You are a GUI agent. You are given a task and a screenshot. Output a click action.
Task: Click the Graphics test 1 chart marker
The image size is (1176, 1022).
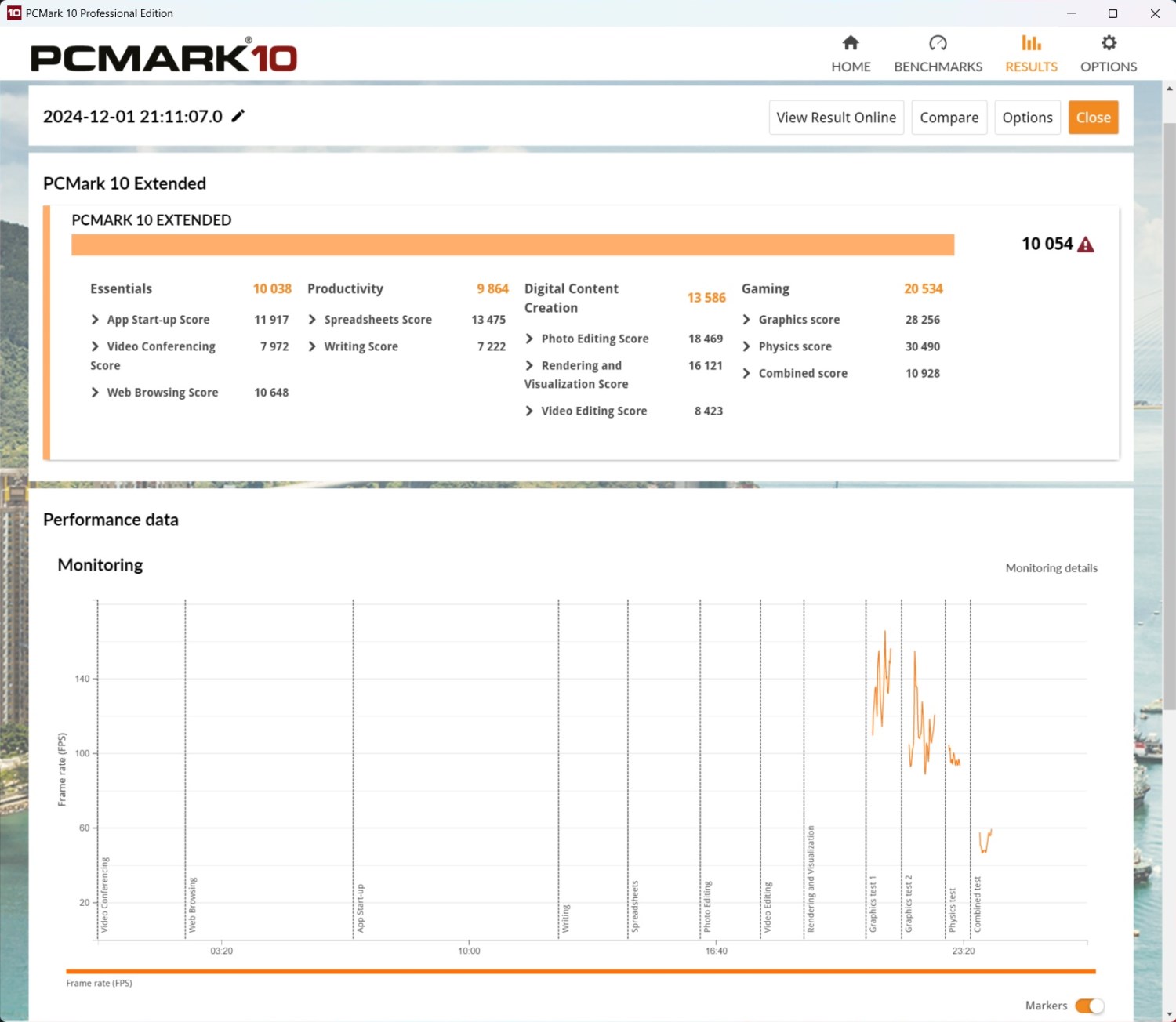tap(873, 904)
